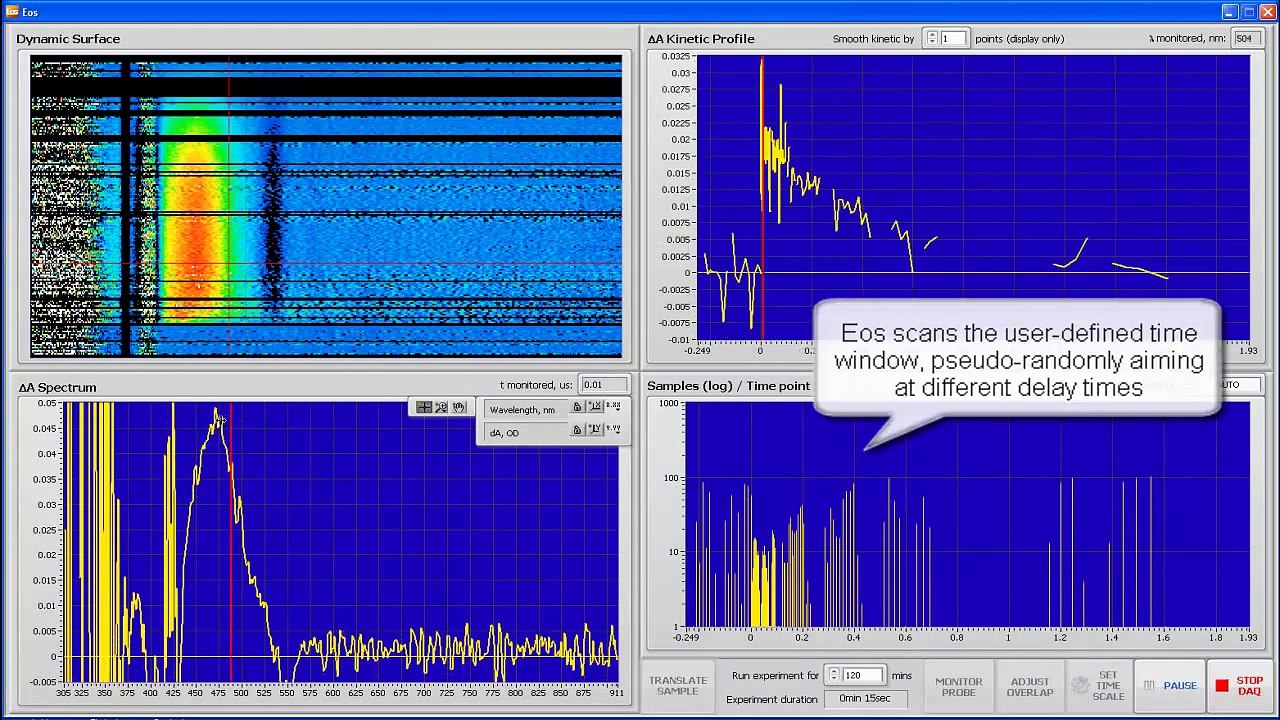Click the Adjust Overlap button
This screenshot has height=720, width=1280.
tap(1030, 686)
